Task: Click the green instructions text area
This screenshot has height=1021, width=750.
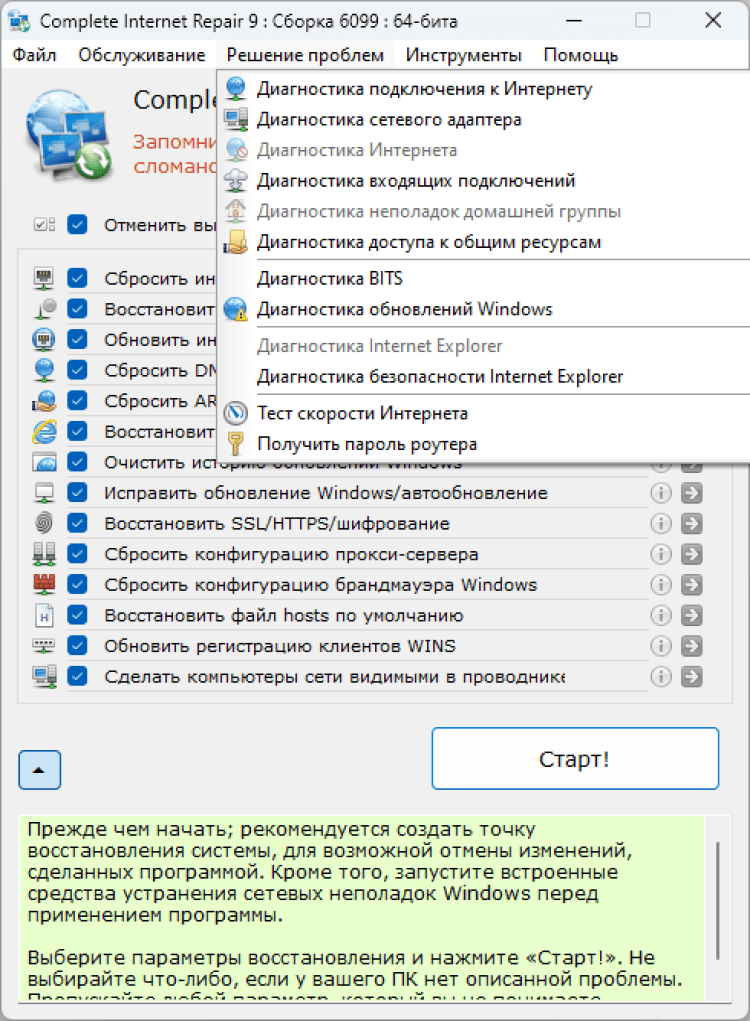Action: pos(361,908)
